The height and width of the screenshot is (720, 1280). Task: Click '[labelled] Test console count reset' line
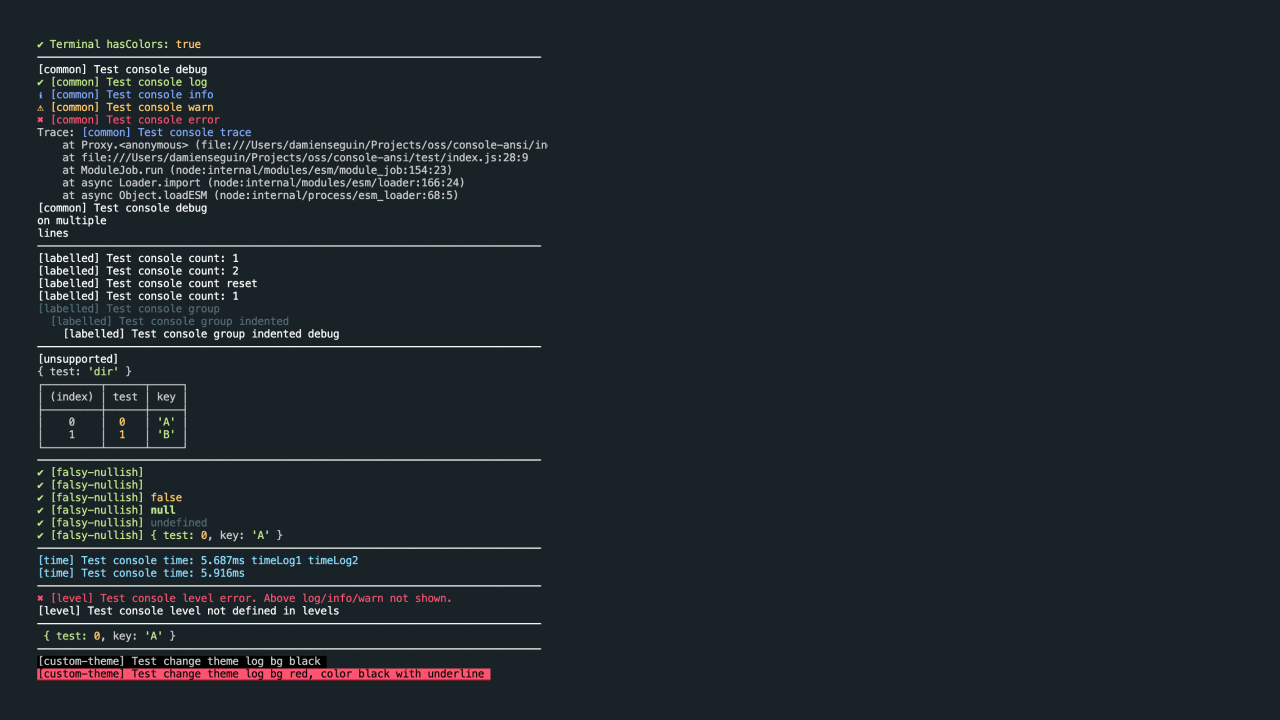(147, 283)
